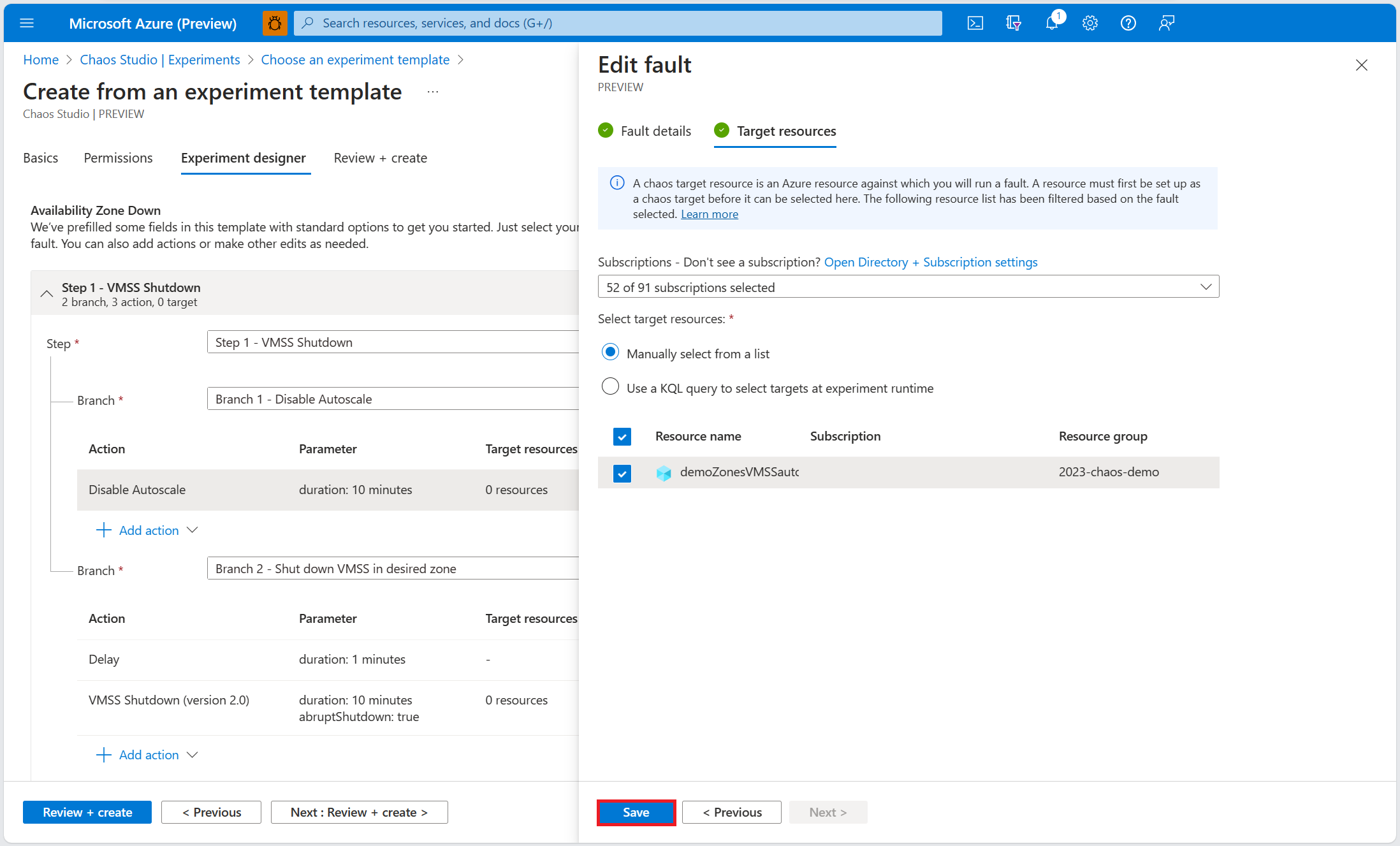Open the Directory and subscription filter
This screenshot has height=846, width=1400.
click(1013, 22)
